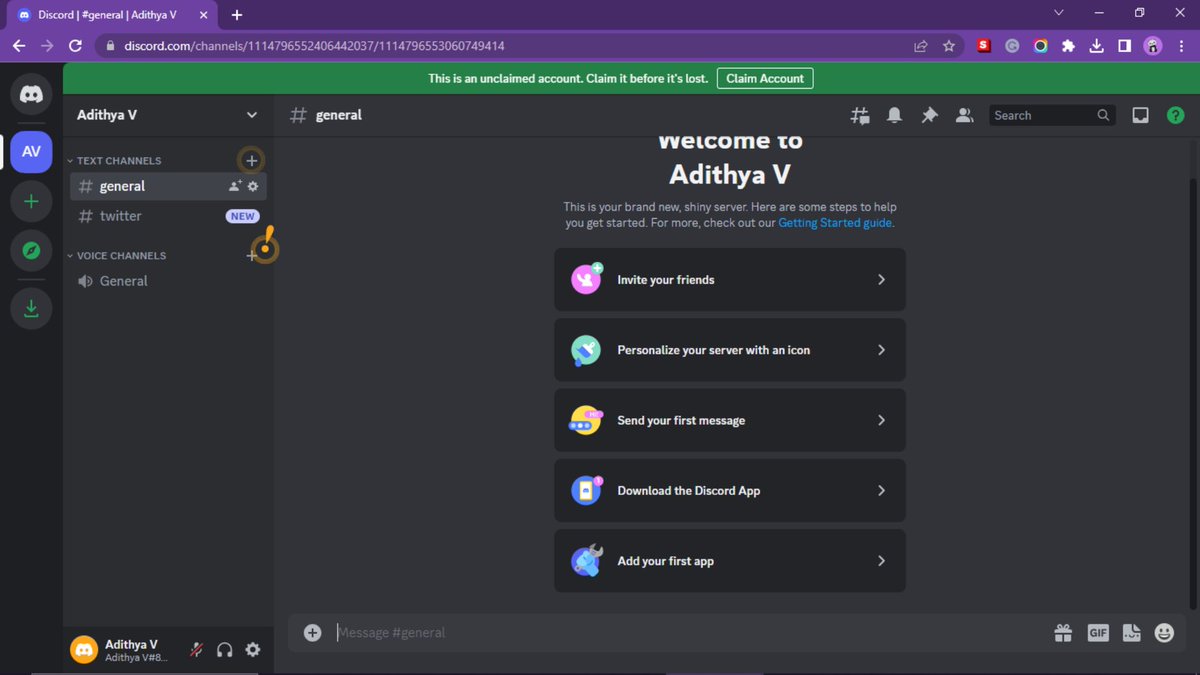Open emoji picker smiley icon
The height and width of the screenshot is (675, 1200).
click(1164, 632)
